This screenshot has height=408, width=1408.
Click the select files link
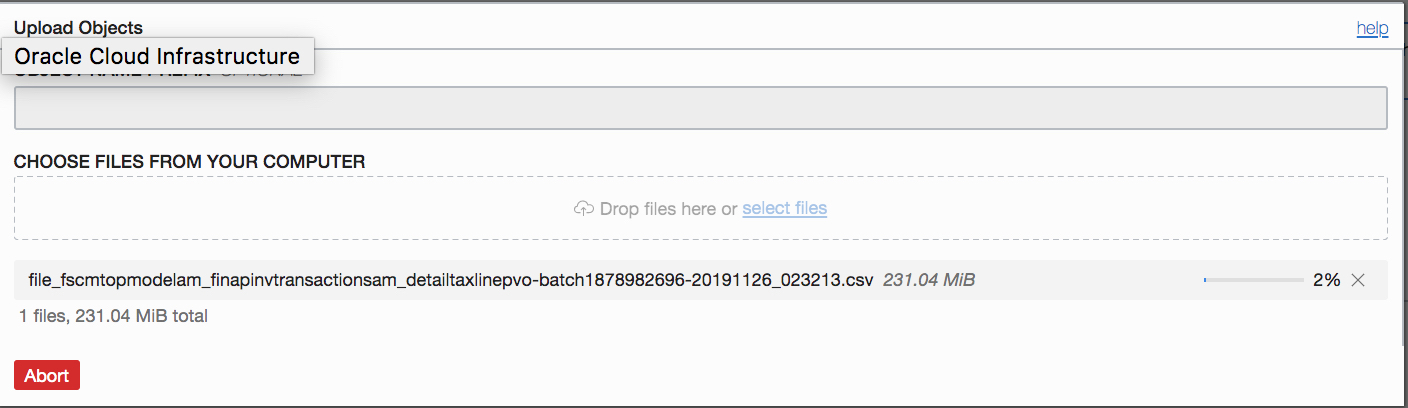(784, 208)
